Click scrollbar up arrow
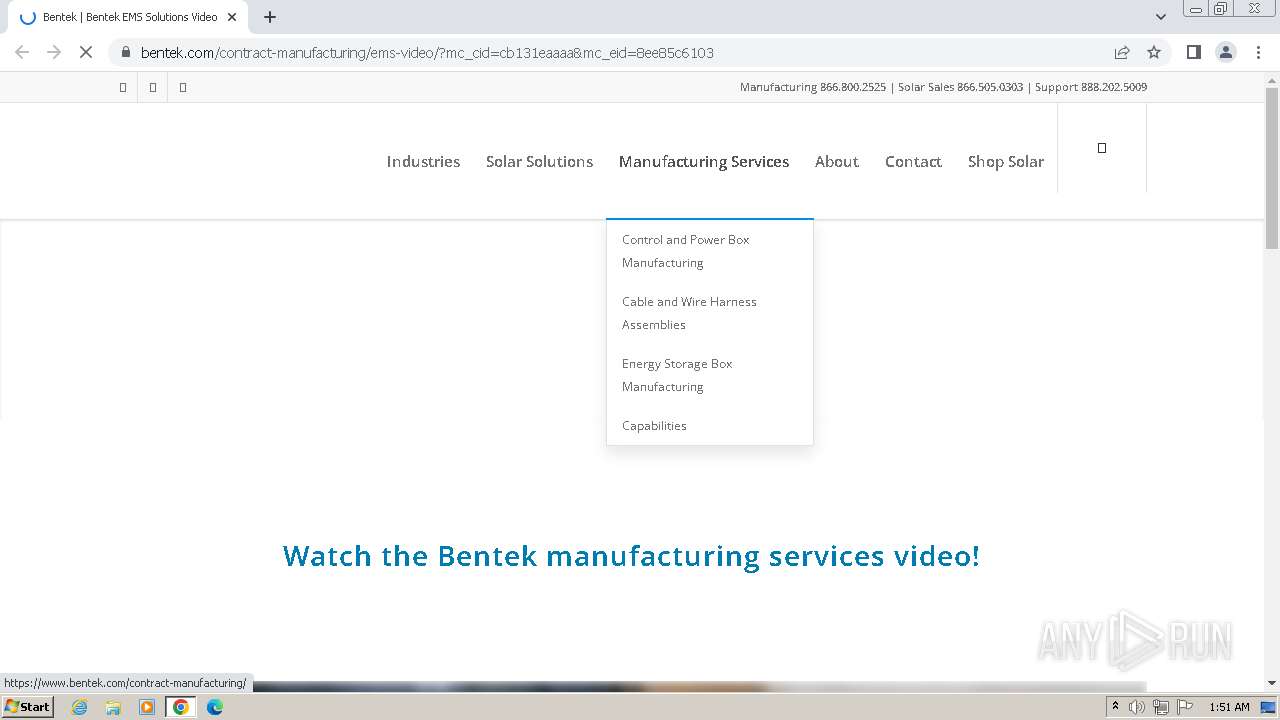 point(1272,81)
